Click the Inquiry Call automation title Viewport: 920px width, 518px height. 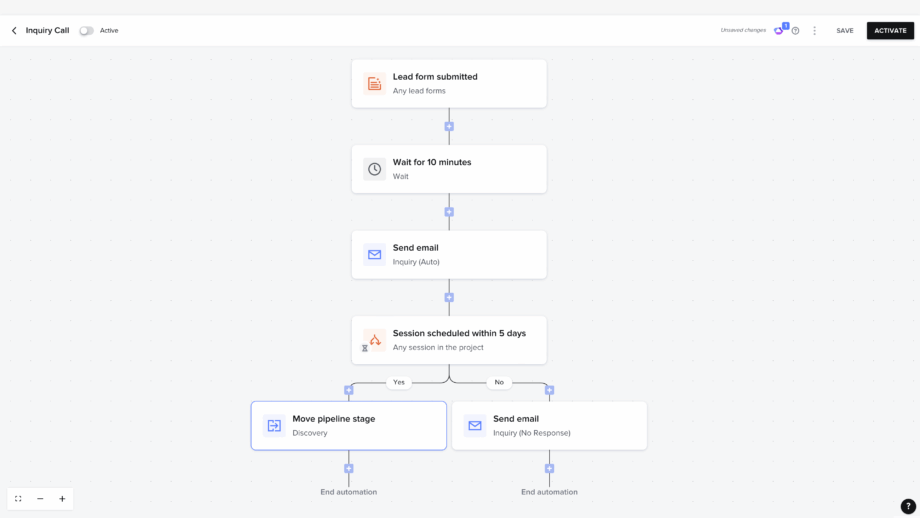point(48,31)
